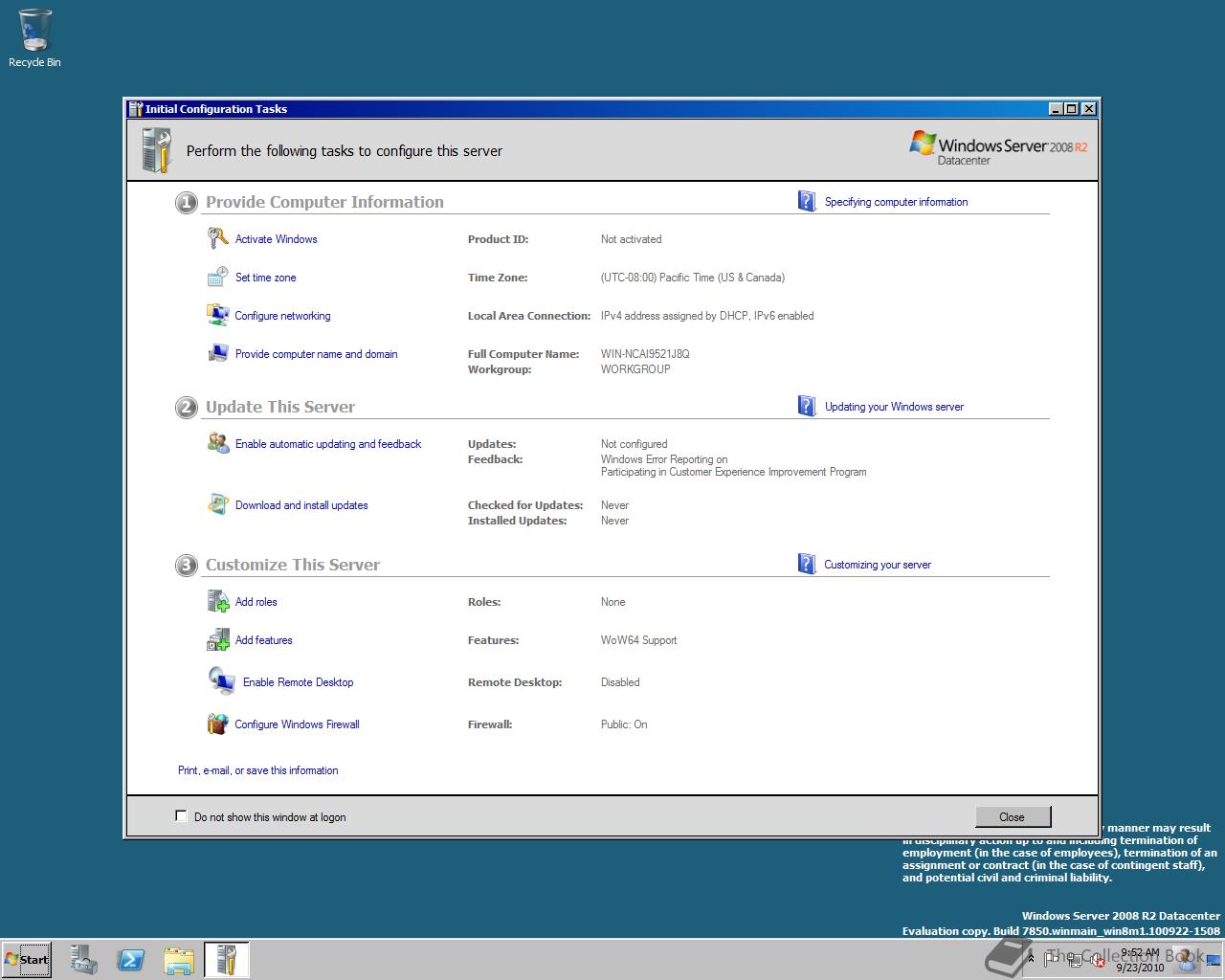The height and width of the screenshot is (980, 1225).
Task: Click the Close button at the bottom
Action: click(x=1013, y=816)
